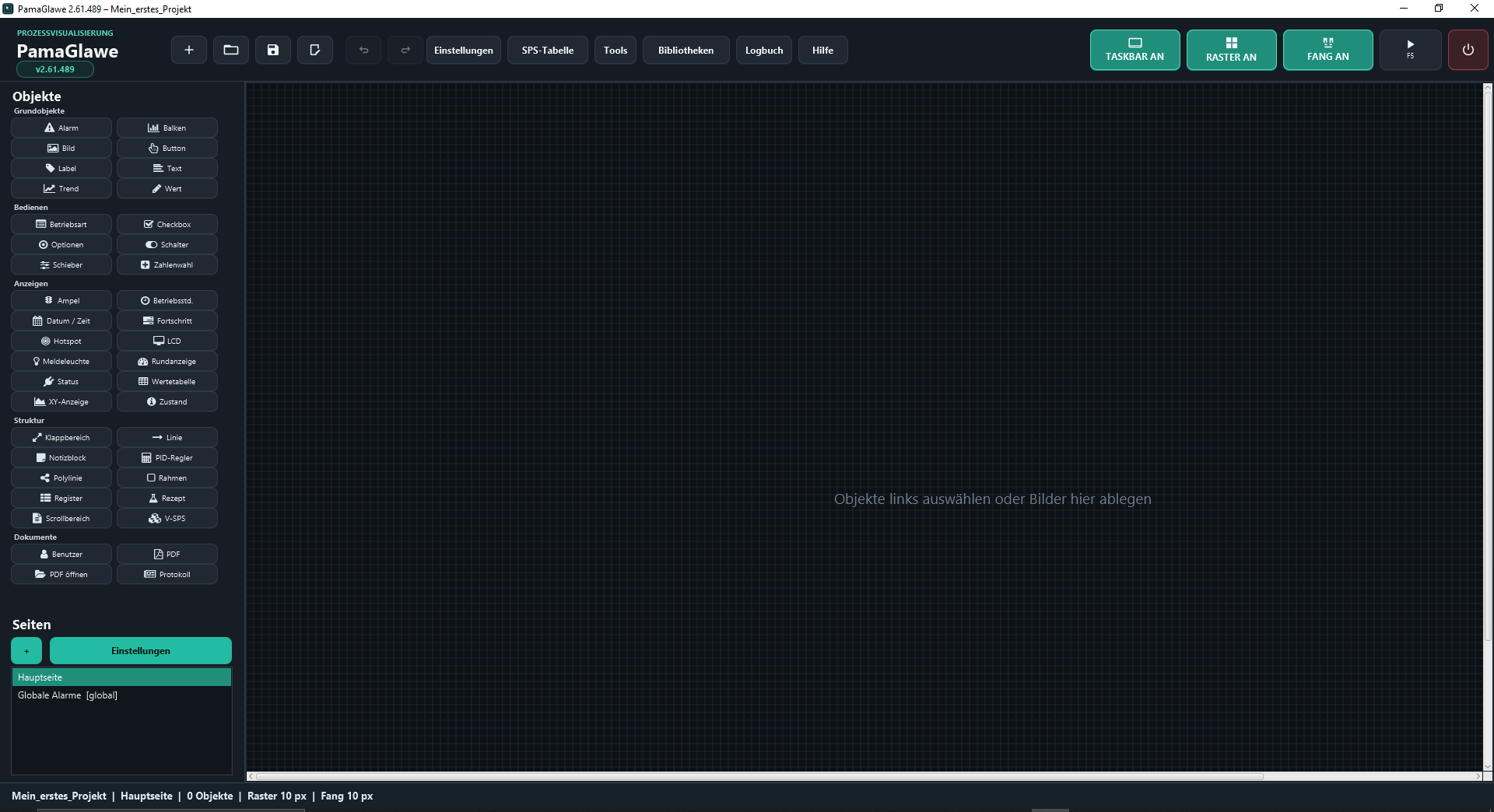Insert a Fortschritt progress object
1494x812 pixels.
coord(167,320)
